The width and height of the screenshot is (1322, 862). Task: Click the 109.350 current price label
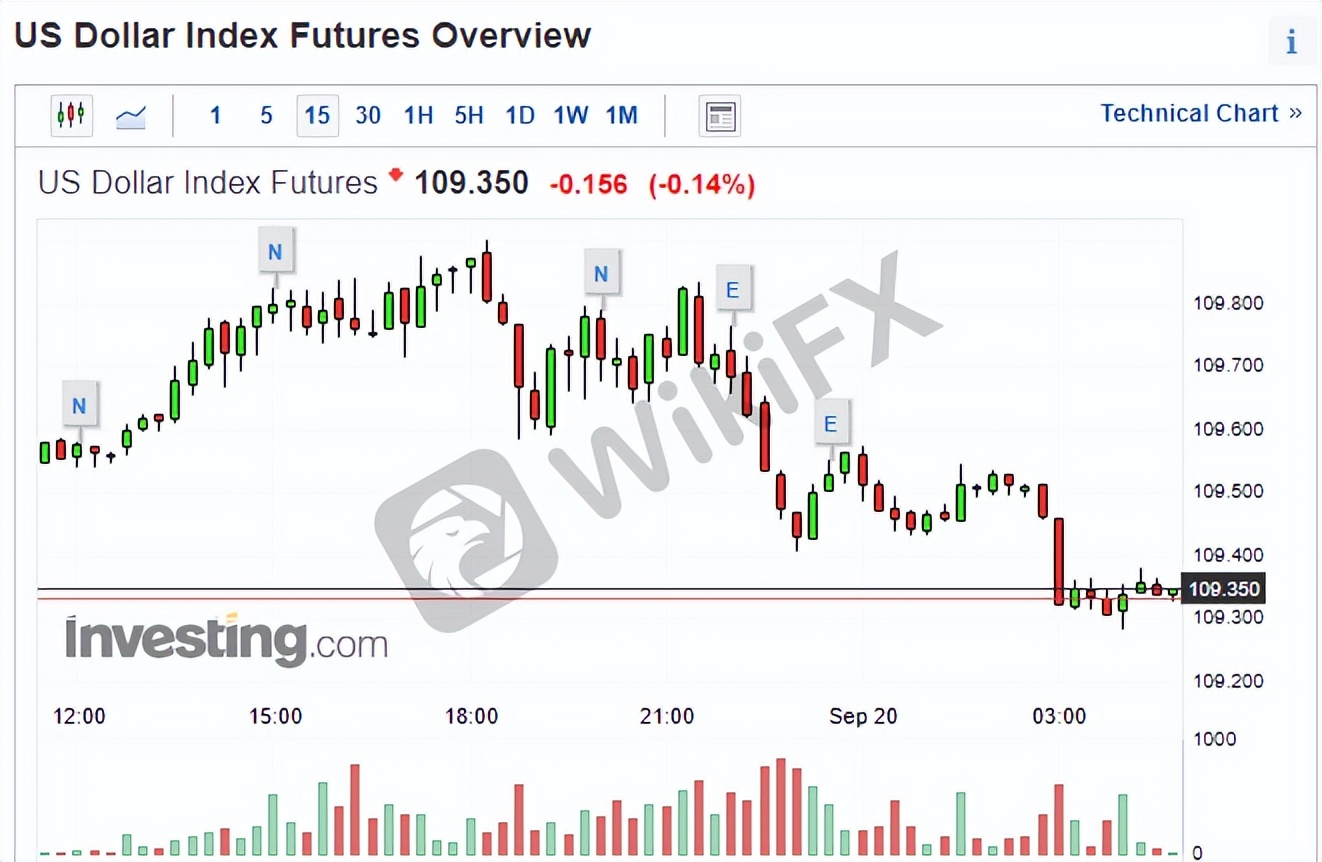[x=1224, y=589]
